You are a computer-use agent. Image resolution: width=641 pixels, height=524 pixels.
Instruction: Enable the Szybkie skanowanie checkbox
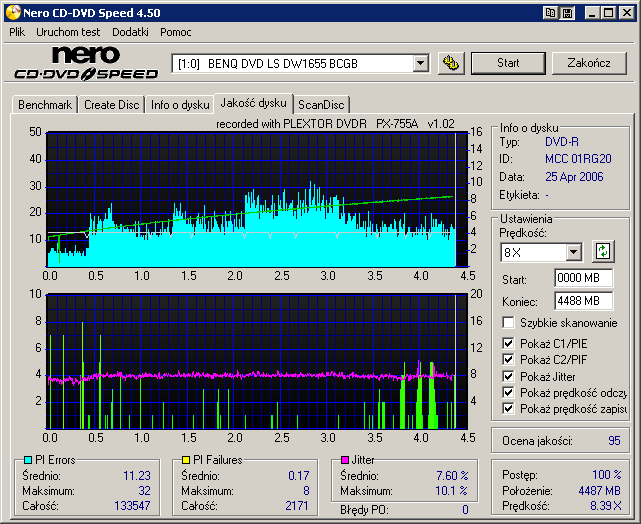tap(508, 322)
